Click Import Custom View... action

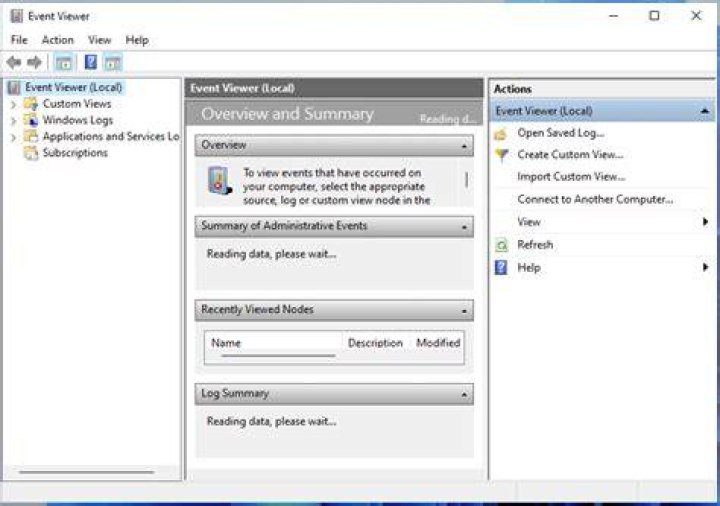coord(571,177)
